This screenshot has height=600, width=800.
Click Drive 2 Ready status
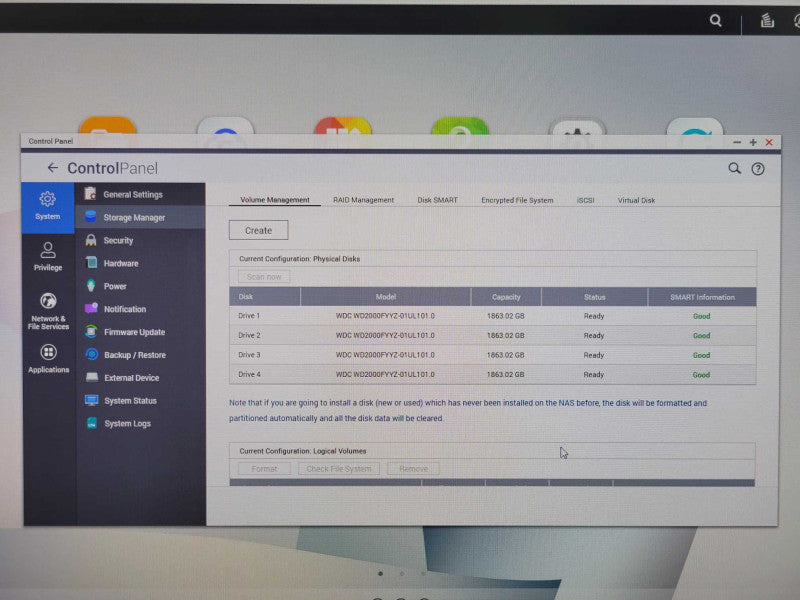pyautogui.click(x=594, y=335)
